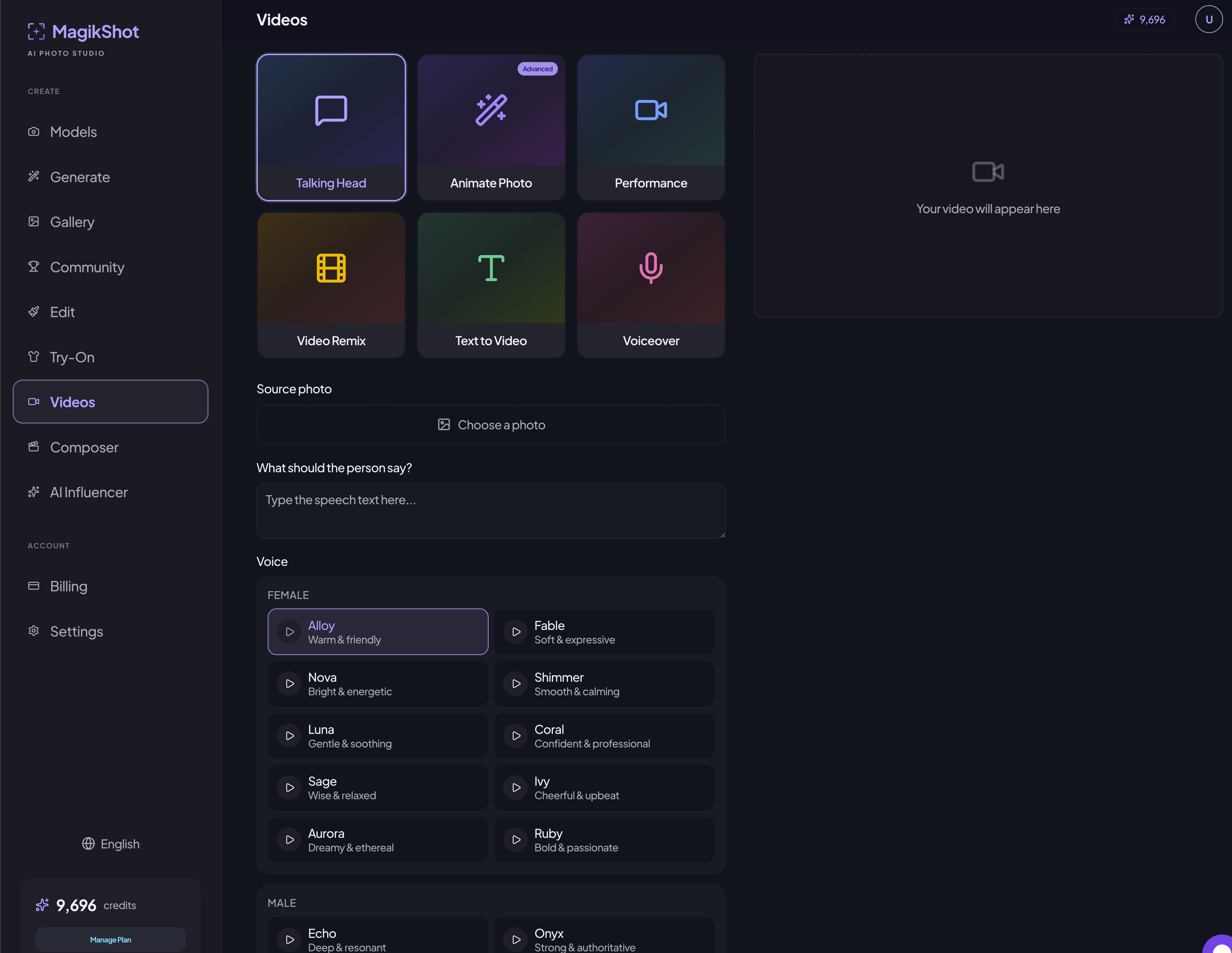Click Choose a photo upload area
This screenshot has width=1232, height=953.
[x=491, y=425]
